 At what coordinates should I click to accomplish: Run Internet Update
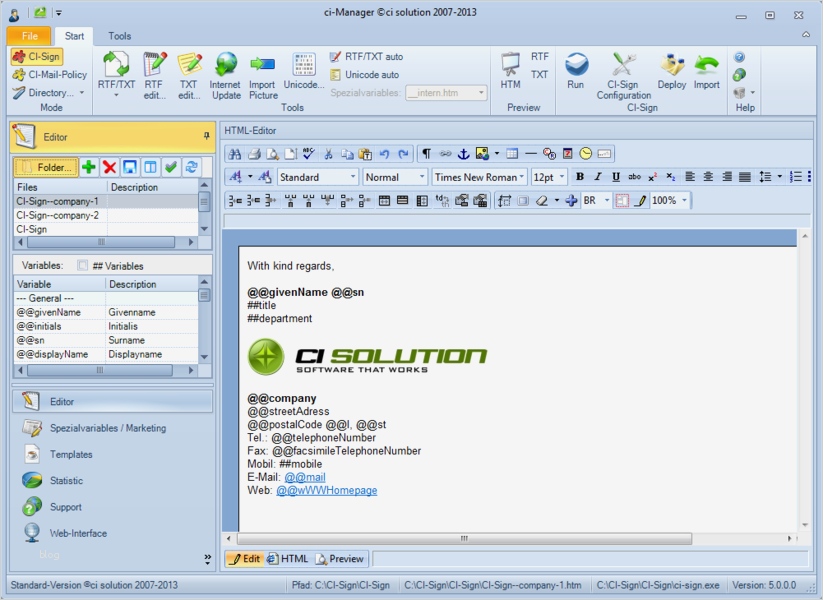[226, 75]
